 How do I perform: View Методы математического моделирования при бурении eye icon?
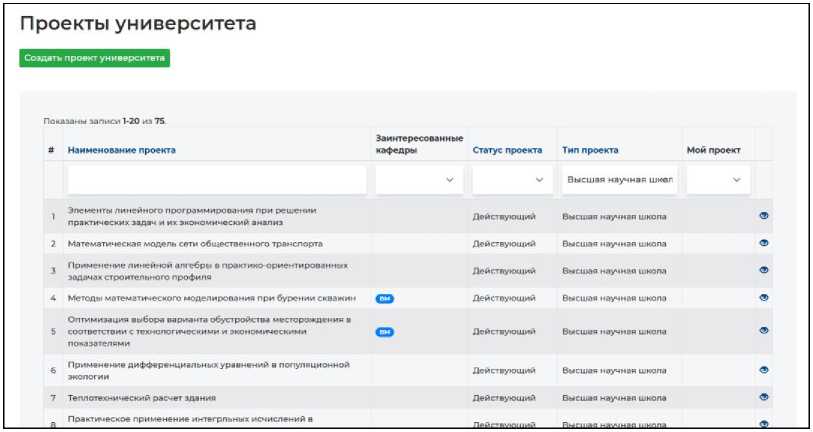coord(763,298)
